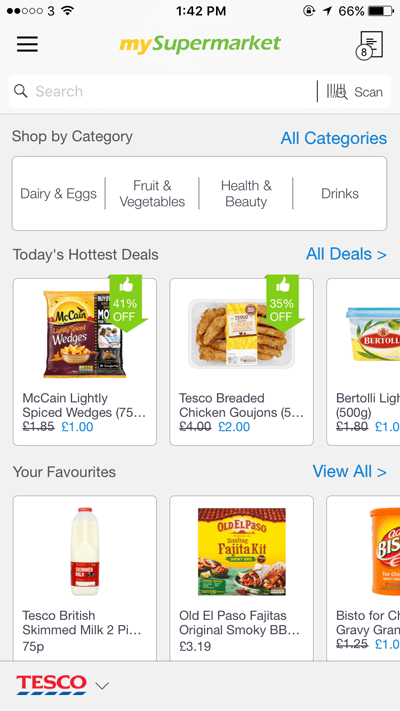
Task: Tap the mySupermarket logo
Action: 200,44
